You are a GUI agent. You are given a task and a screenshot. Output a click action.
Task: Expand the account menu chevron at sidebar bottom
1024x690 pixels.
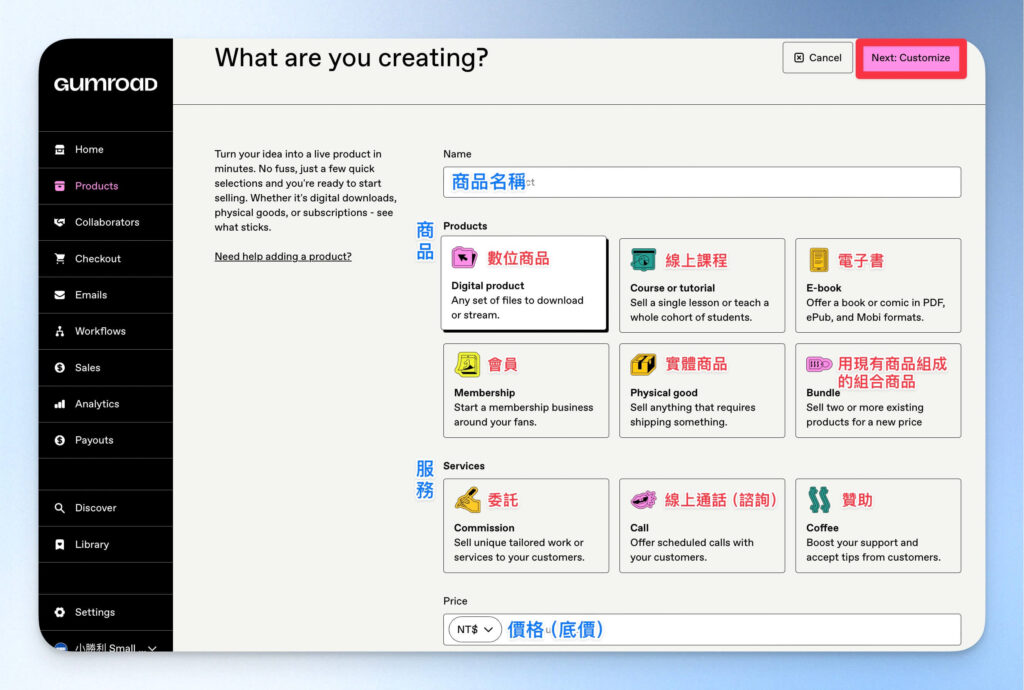(x=152, y=648)
